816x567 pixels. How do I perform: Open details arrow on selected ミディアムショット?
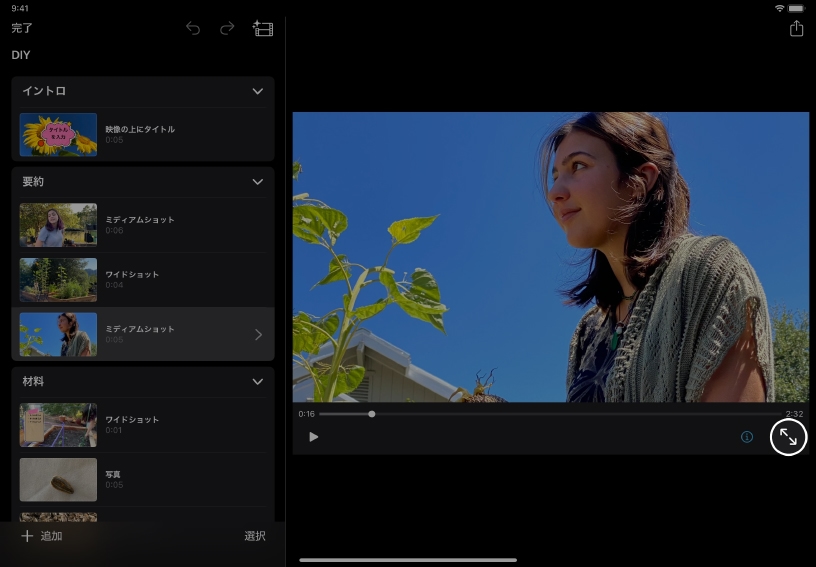pos(258,335)
